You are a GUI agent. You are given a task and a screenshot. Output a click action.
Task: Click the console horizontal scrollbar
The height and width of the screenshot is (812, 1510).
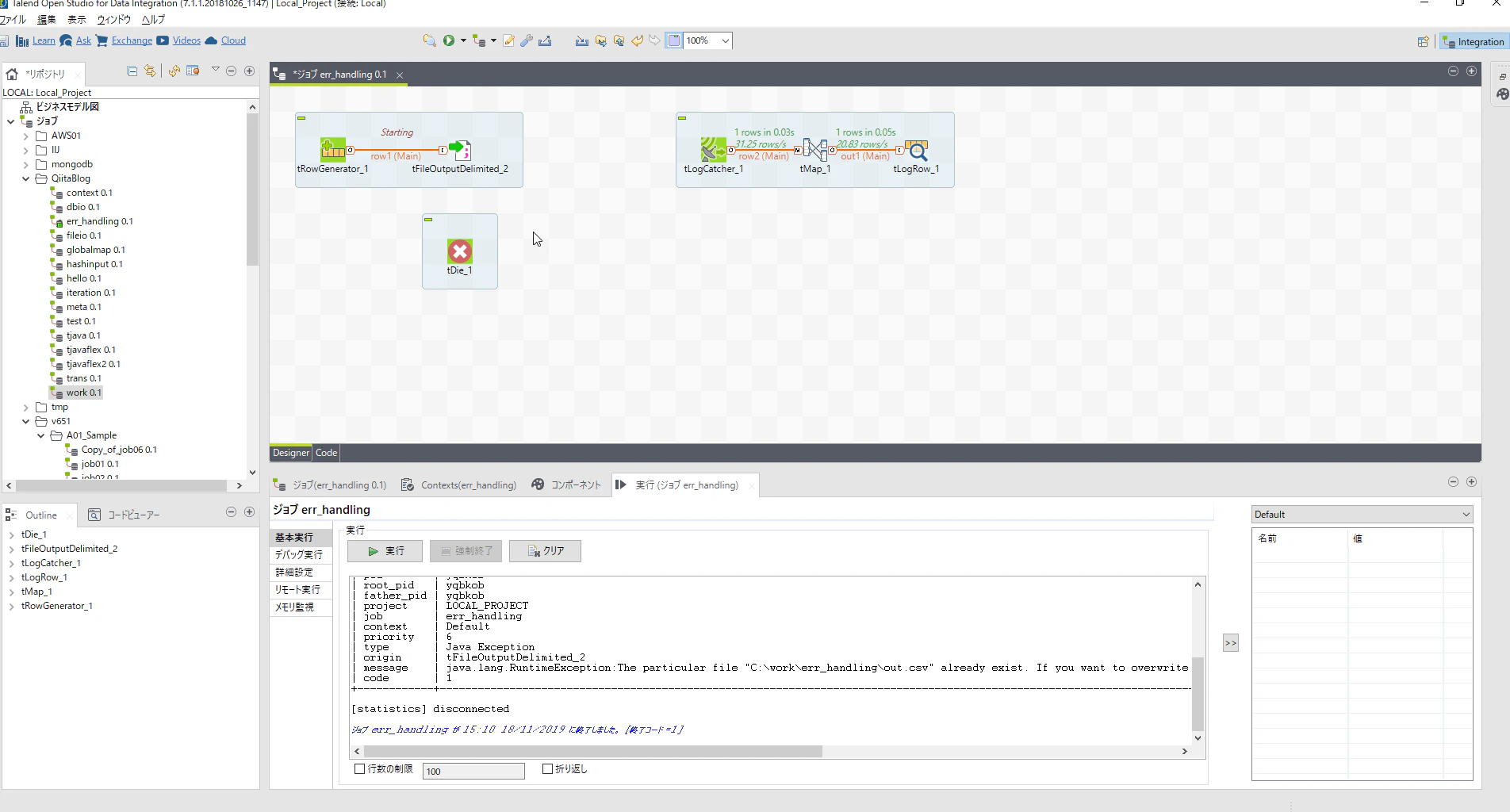592,751
